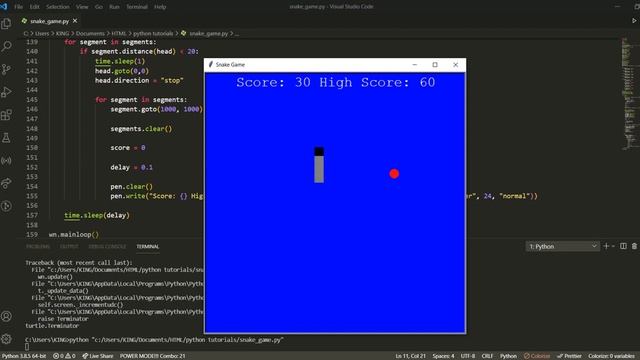
Task: Change the CRLF end of line sequence
Action: tap(487, 356)
